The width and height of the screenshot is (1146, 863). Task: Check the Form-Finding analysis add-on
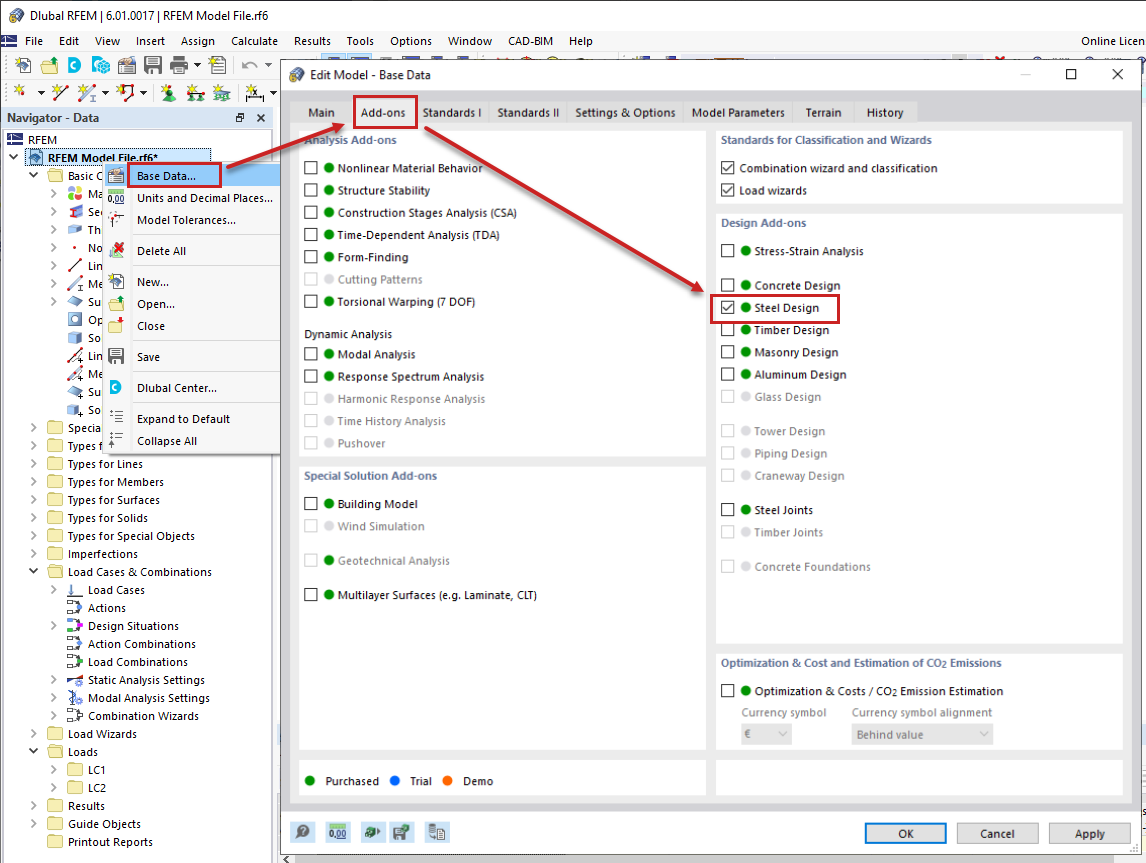pos(310,256)
